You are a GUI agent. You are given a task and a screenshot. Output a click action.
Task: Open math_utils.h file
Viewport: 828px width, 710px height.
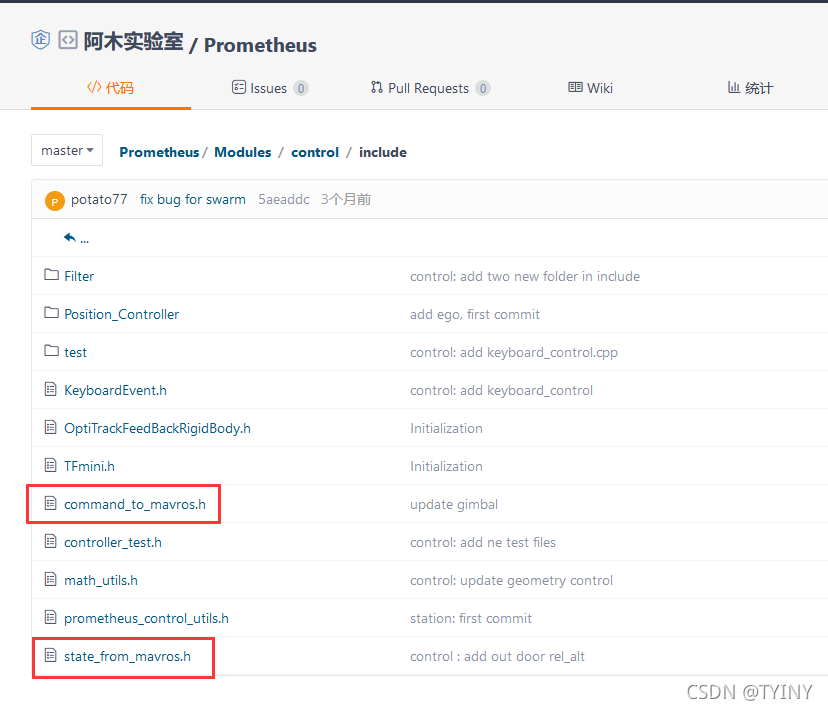click(101, 581)
